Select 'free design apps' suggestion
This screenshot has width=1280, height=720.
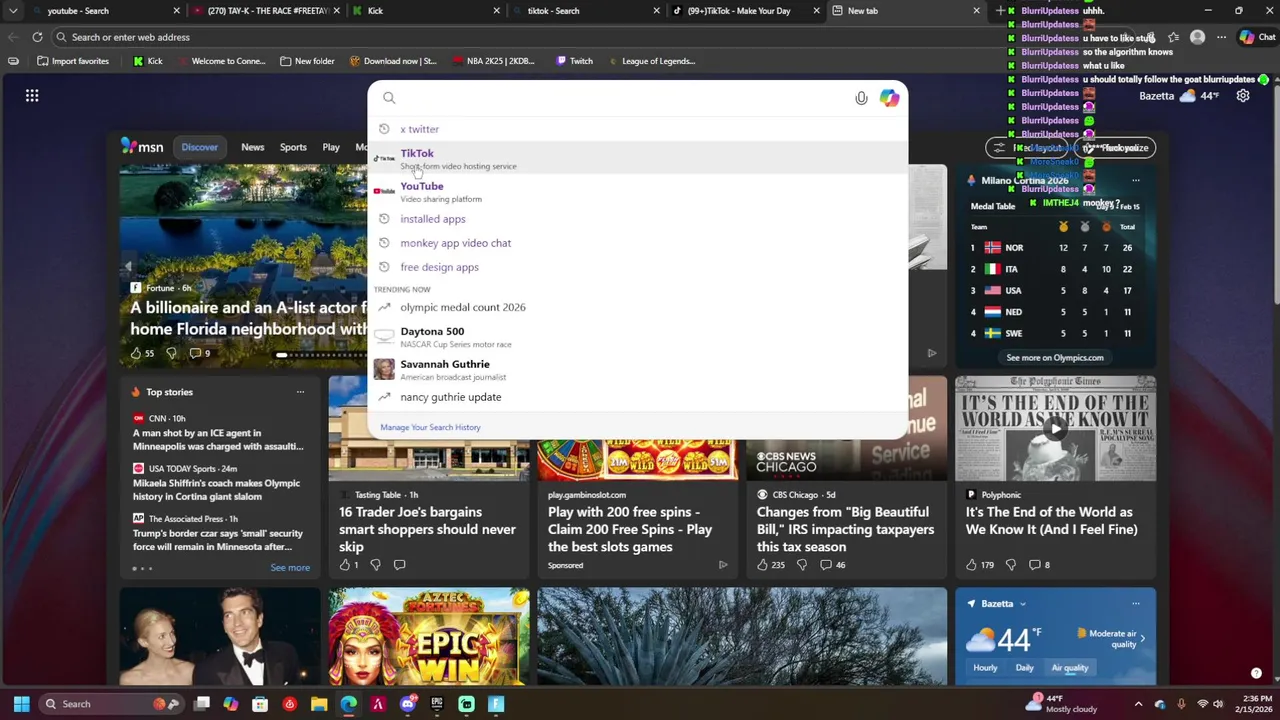point(638,267)
